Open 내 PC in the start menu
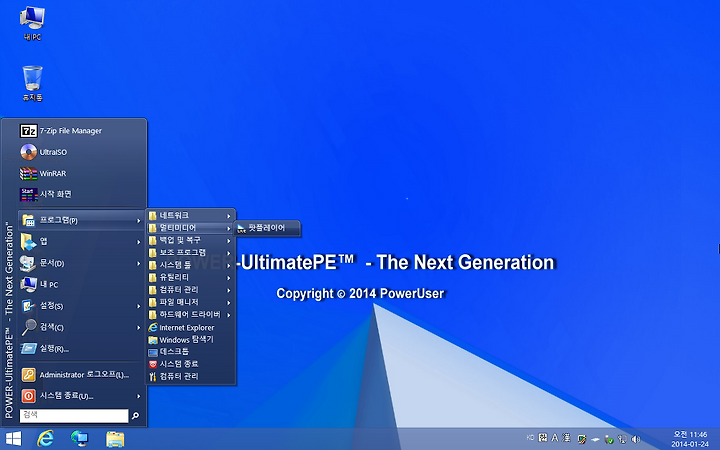The width and height of the screenshot is (720, 450). coord(82,285)
